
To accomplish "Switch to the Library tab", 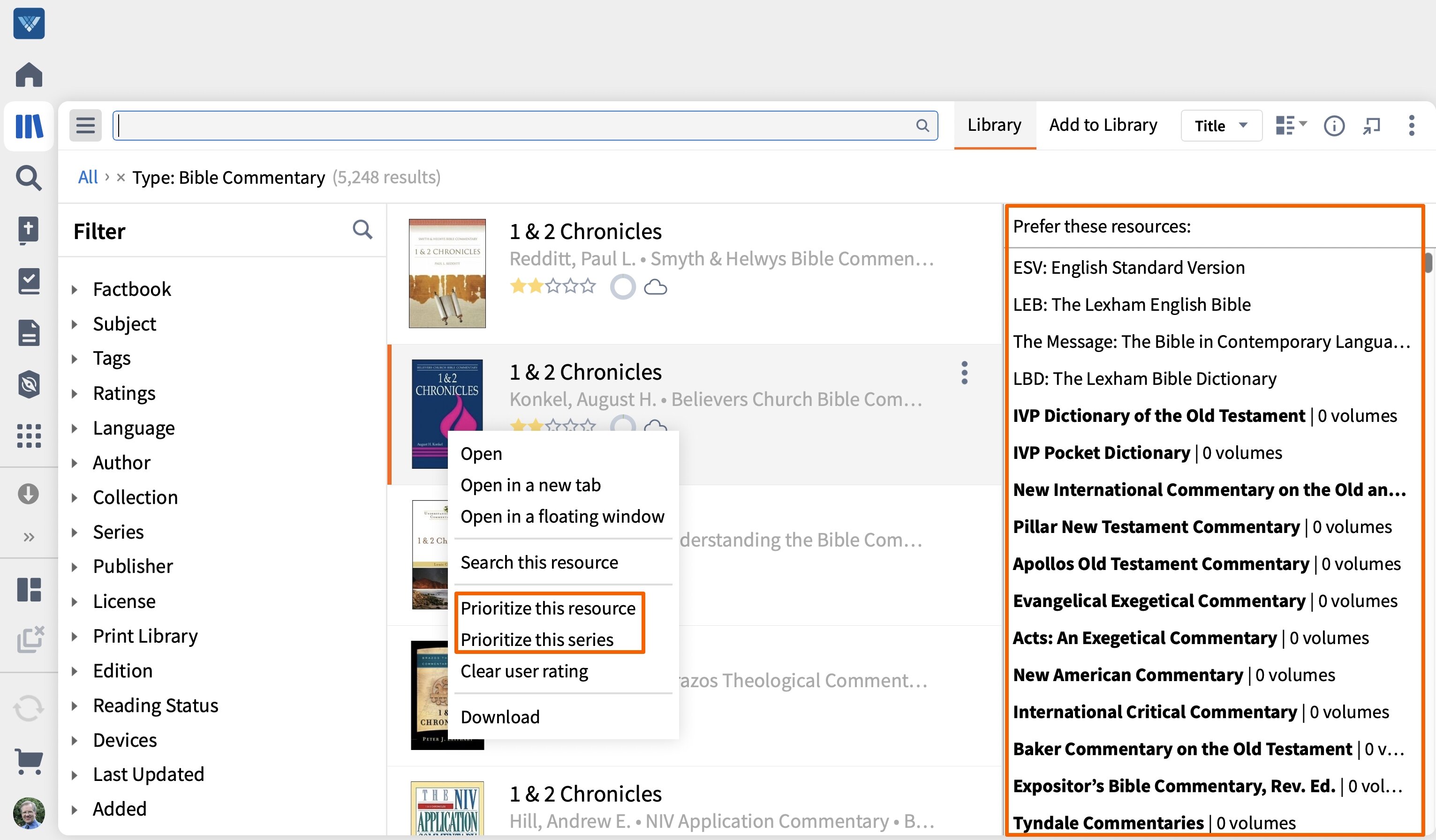I will pyautogui.click(x=994, y=125).
